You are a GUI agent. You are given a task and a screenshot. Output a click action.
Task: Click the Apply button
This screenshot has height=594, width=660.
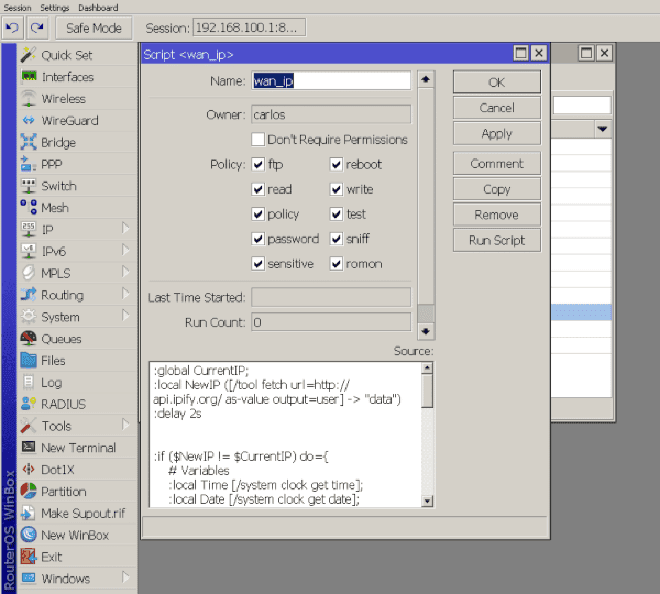pyautogui.click(x=497, y=134)
